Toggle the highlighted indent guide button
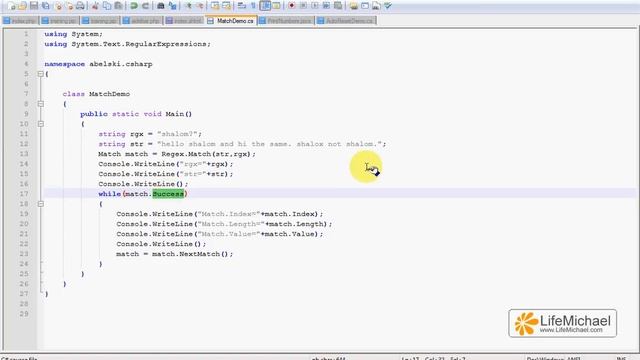The height and width of the screenshot is (360, 640). tap(265, 6)
